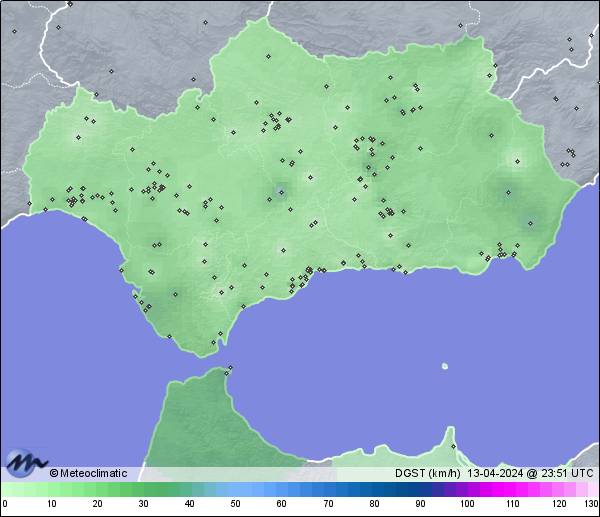
Task: Choose the 110 km/h magenta scale segment
Action: coord(512,489)
